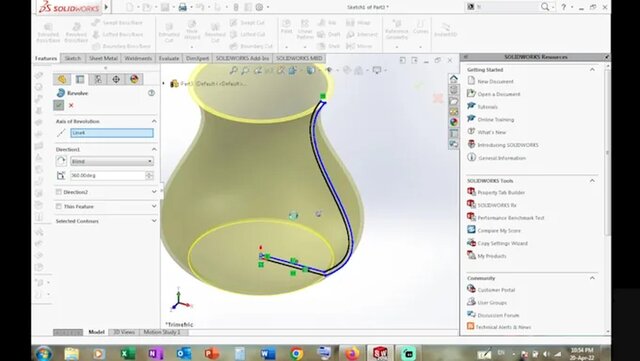Collapse the Axis of Revolution section
Screen dimensions: 640x361
point(154,121)
